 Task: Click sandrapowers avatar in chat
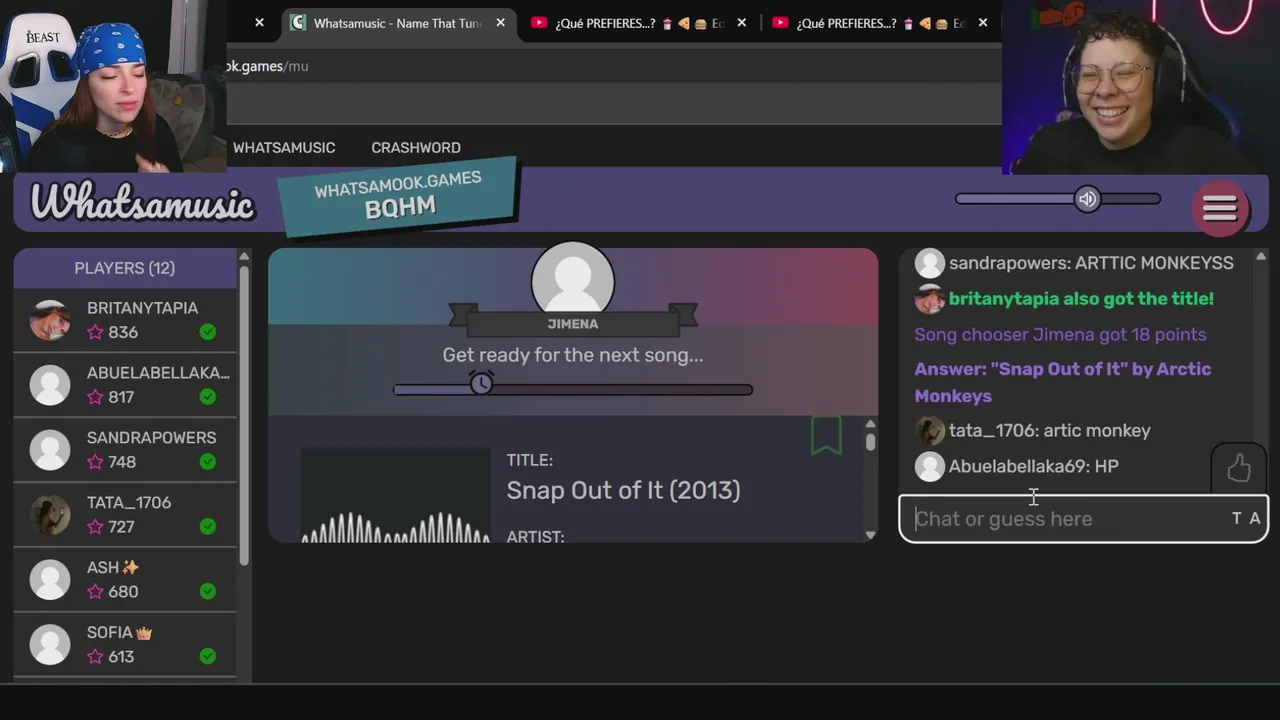929,263
